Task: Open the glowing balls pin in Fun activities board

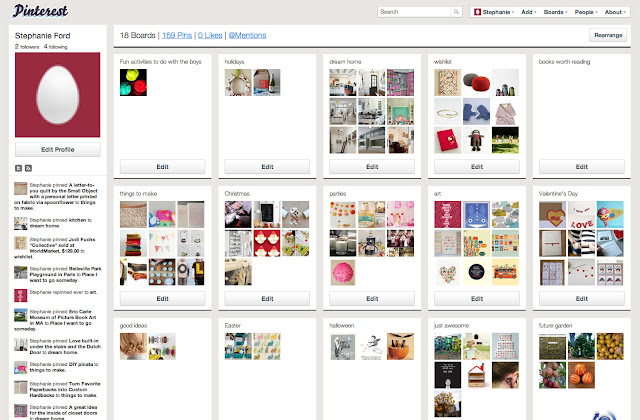Action: click(133, 82)
